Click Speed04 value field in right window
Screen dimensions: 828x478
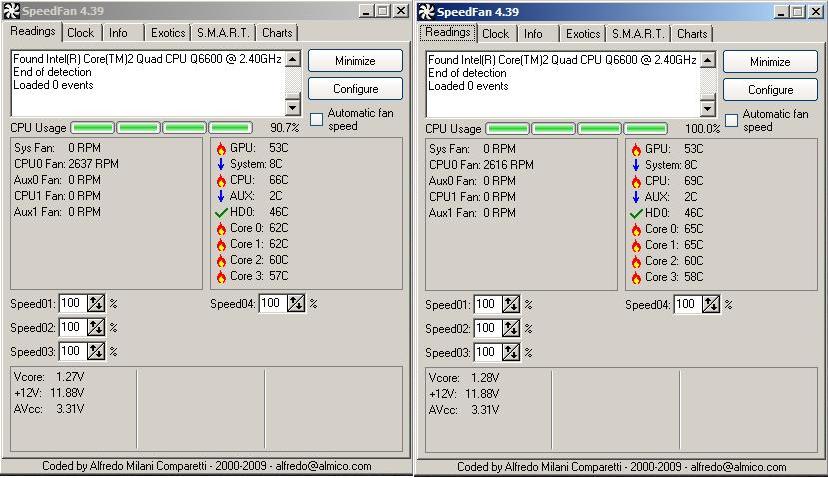pos(688,305)
